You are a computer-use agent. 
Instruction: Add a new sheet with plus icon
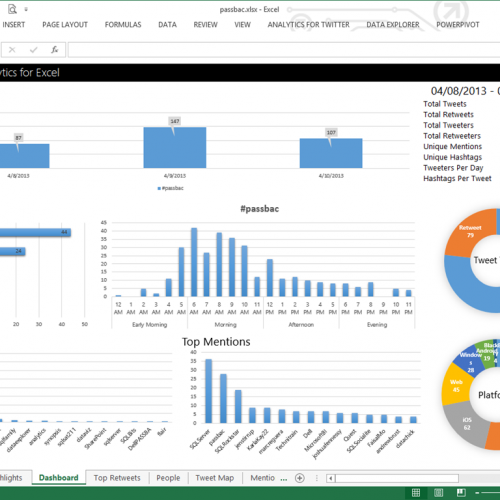coord(300,478)
